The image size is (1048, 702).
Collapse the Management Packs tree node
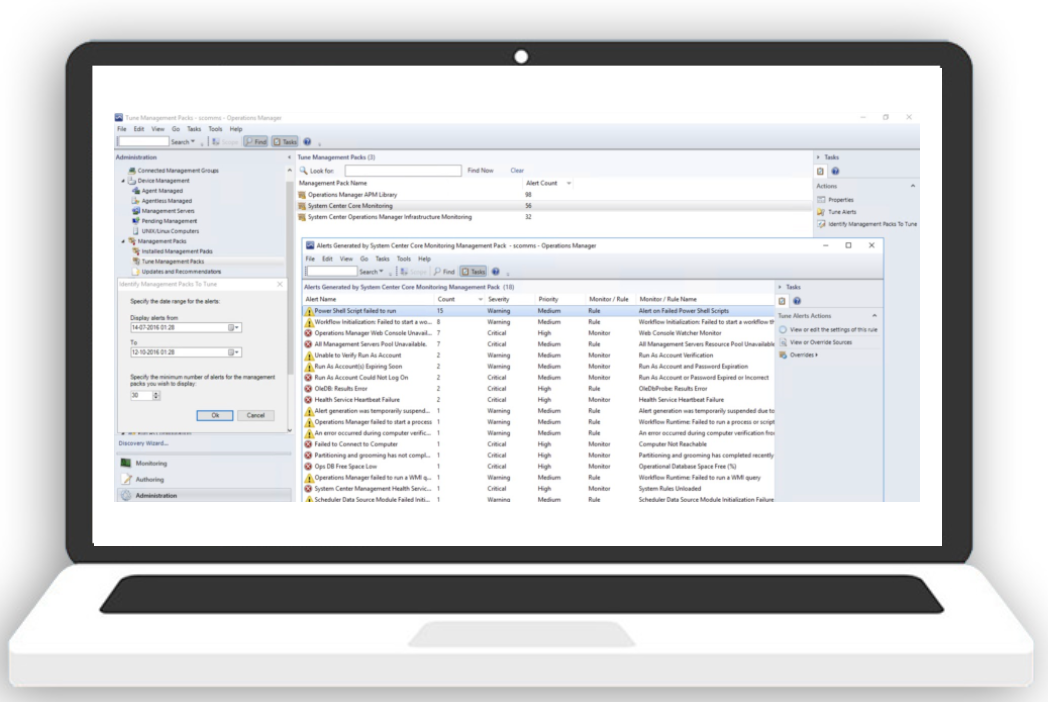click(123, 241)
